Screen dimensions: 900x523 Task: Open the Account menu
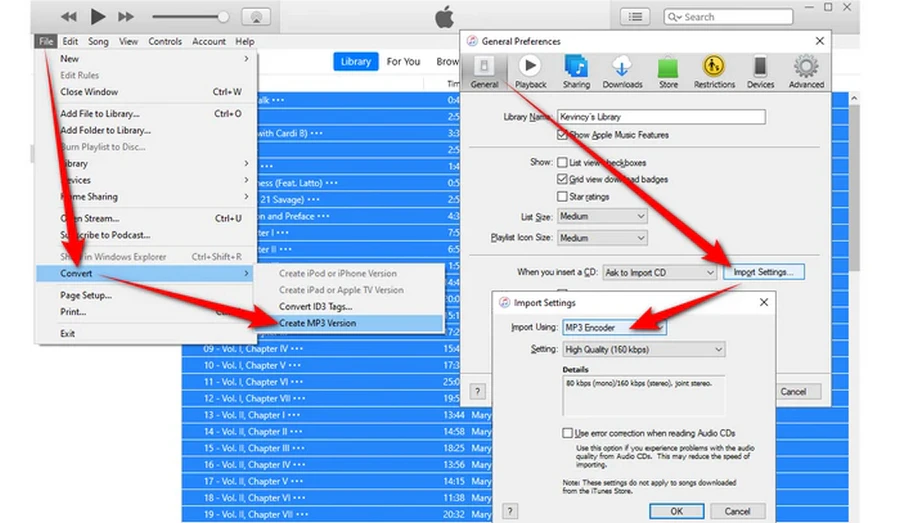tap(209, 41)
